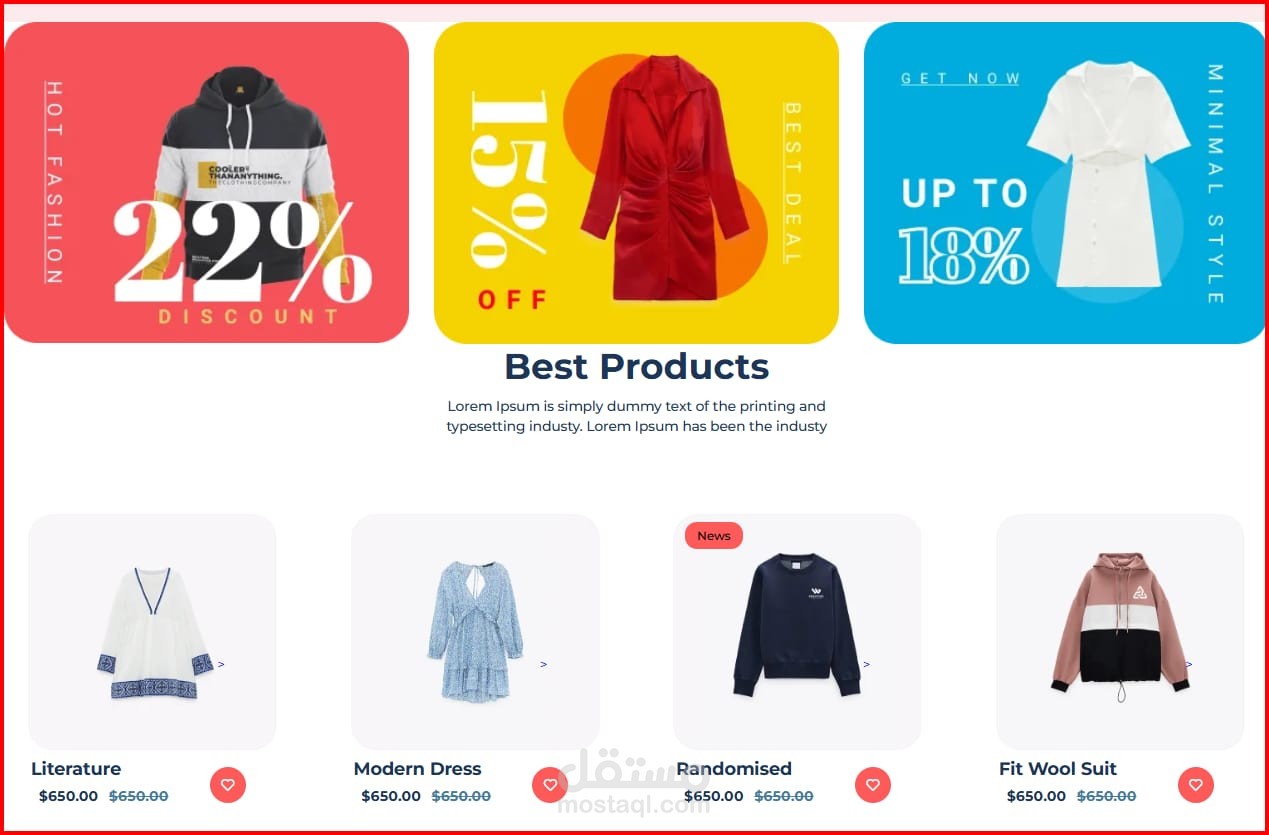Click the heart icon beside Randomised product

pyautogui.click(x=873, y=785)
